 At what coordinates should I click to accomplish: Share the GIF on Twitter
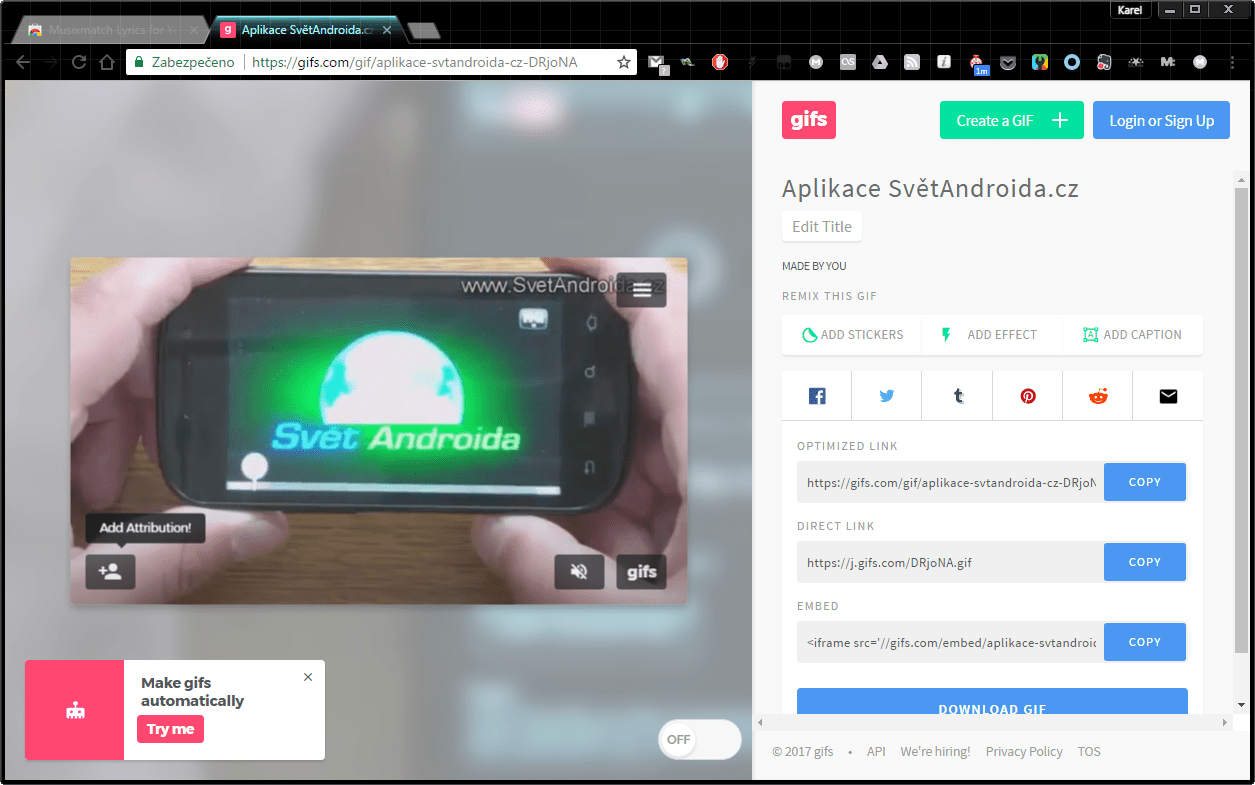887,396
